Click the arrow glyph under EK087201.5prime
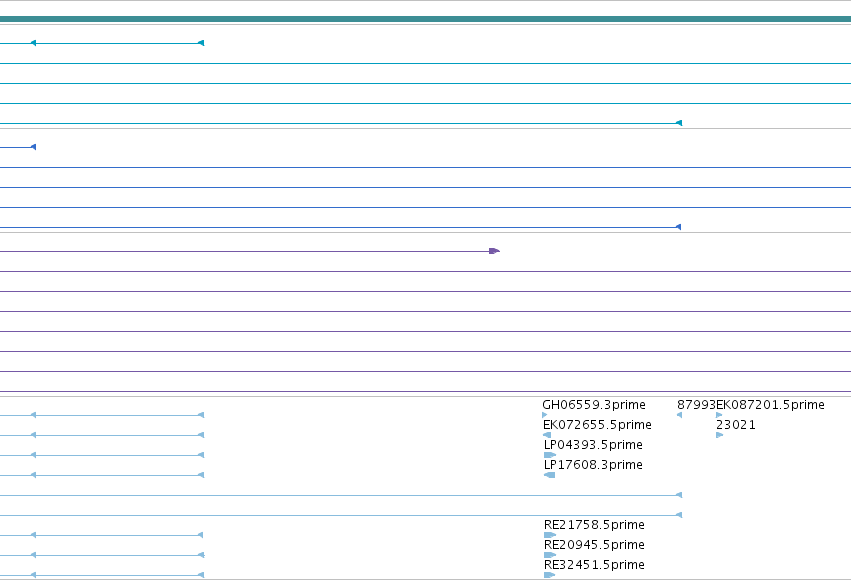Image resolution: width=851 pixels, height=580 pixels. pyautogui.click(x=719, y=415)
